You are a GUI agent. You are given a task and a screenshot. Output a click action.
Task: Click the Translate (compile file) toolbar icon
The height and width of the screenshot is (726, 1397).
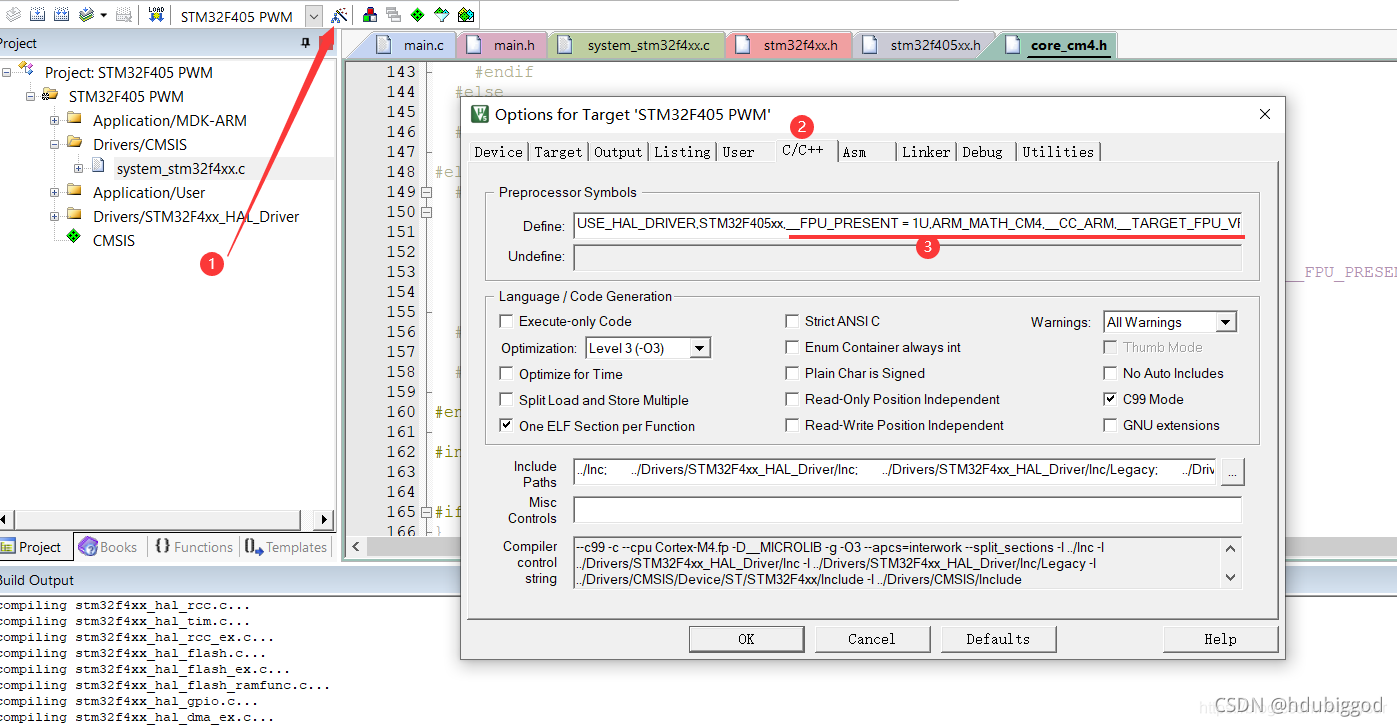click(11, 15)
